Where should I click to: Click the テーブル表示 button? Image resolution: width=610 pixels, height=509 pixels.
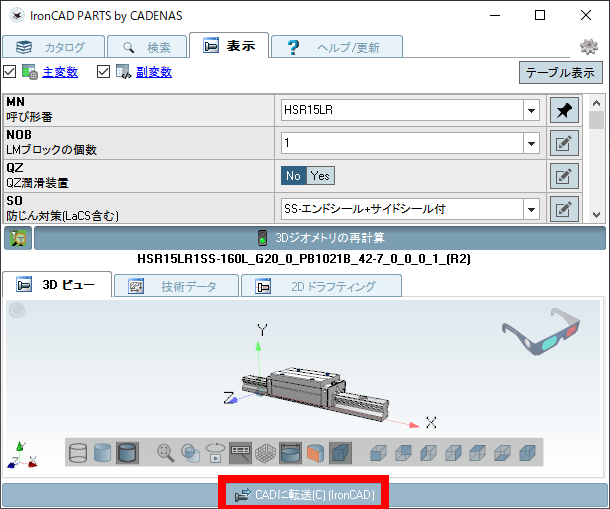click(x=561, y=72)
